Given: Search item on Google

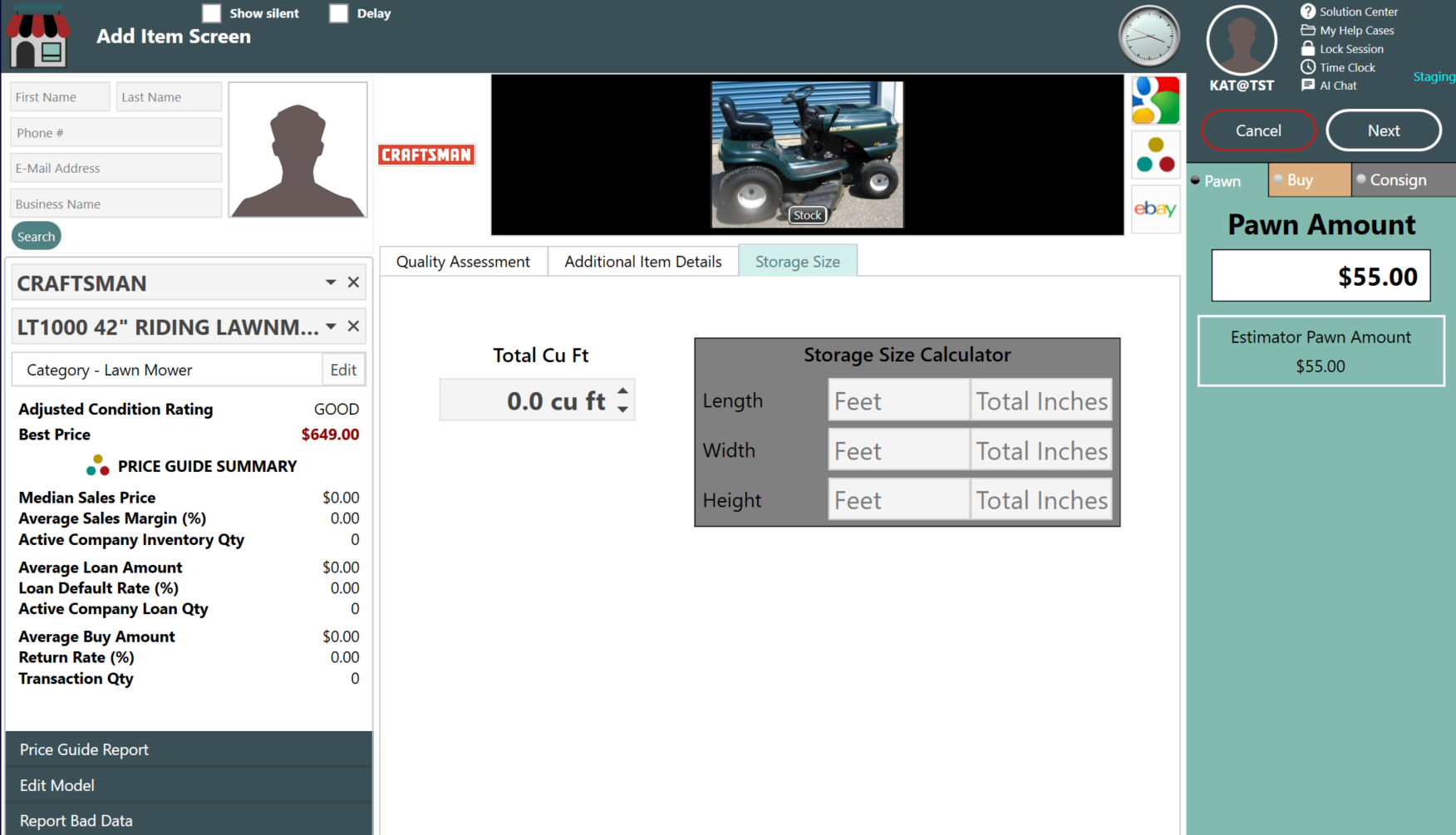Looking at the screenshot, I should (1155, 101).
